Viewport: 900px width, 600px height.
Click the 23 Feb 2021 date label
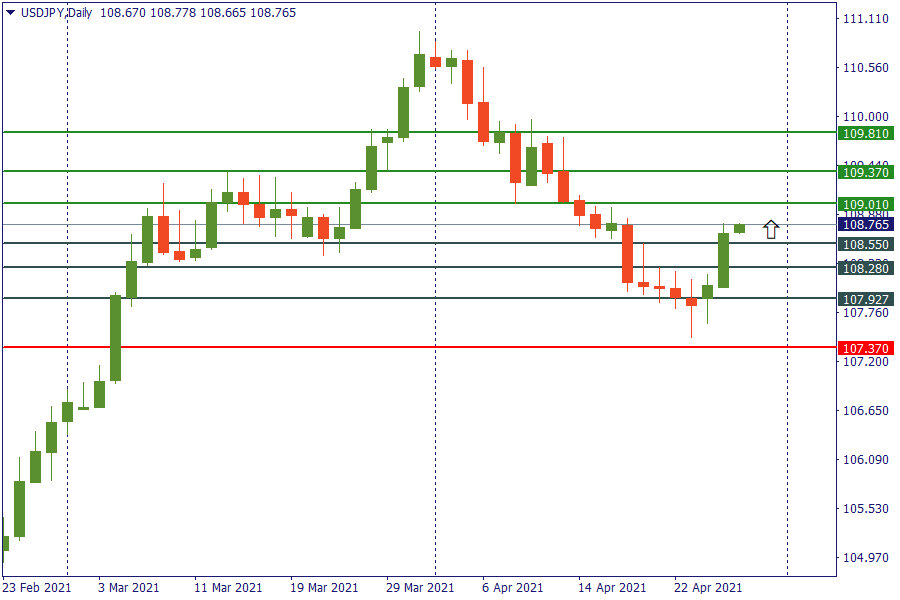click(x=37, y=587)
